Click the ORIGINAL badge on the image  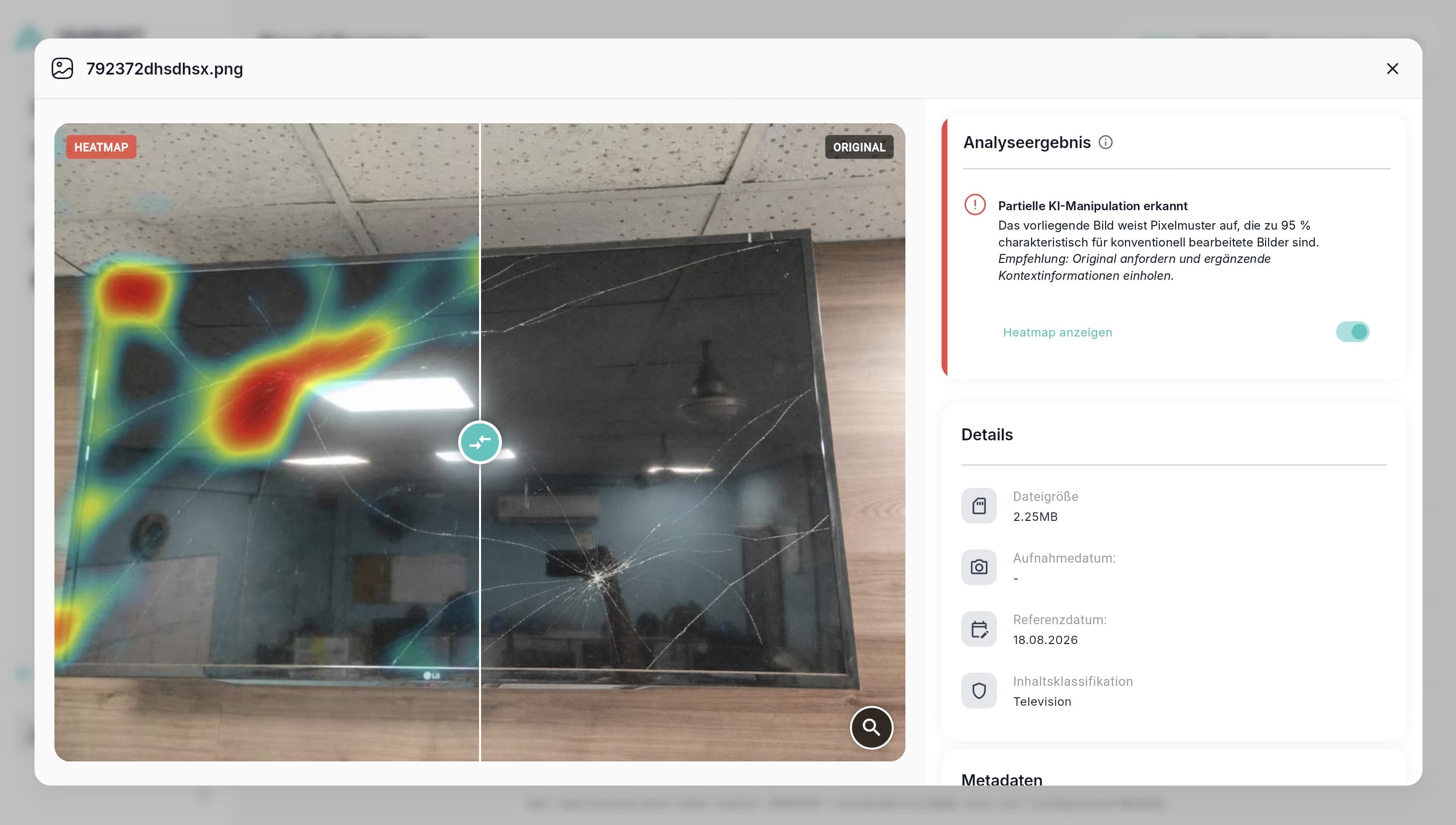[x=859, y=147]
